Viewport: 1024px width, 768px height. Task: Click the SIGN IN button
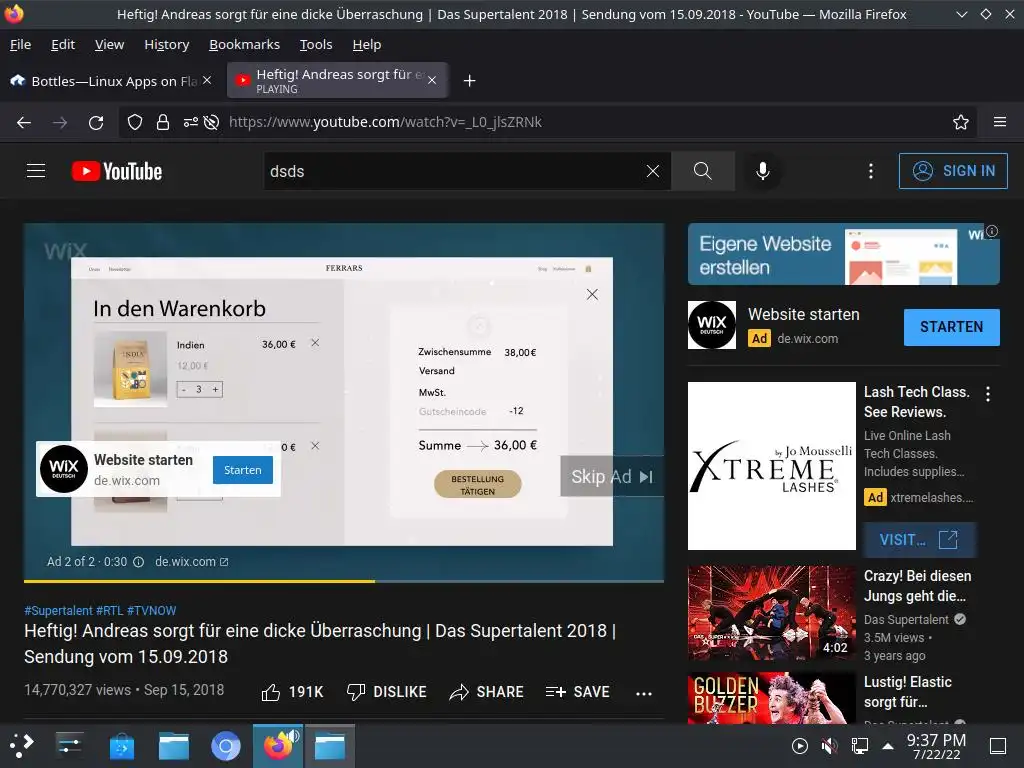953,171
